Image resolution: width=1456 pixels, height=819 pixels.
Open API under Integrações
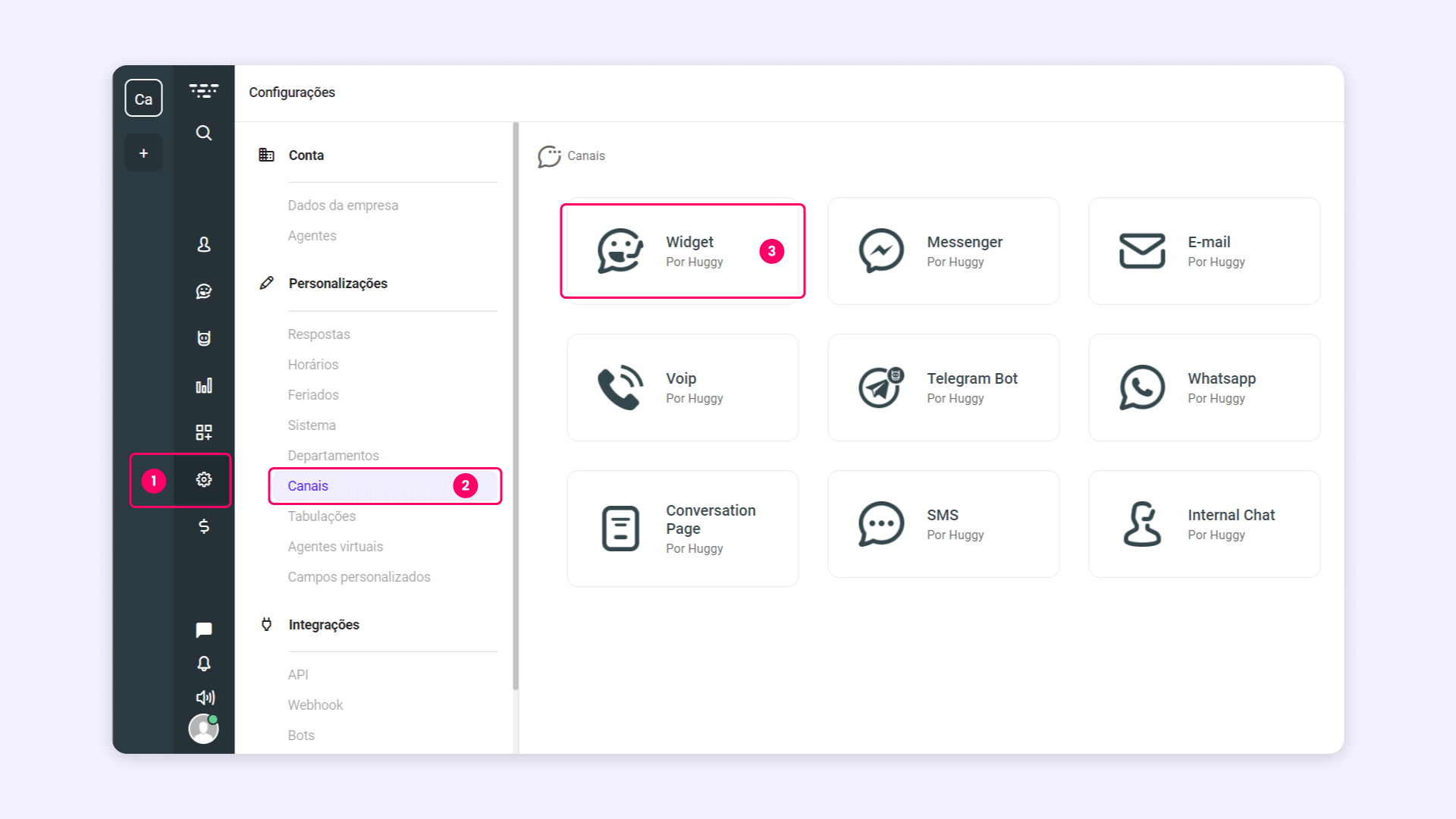point(298,675)
